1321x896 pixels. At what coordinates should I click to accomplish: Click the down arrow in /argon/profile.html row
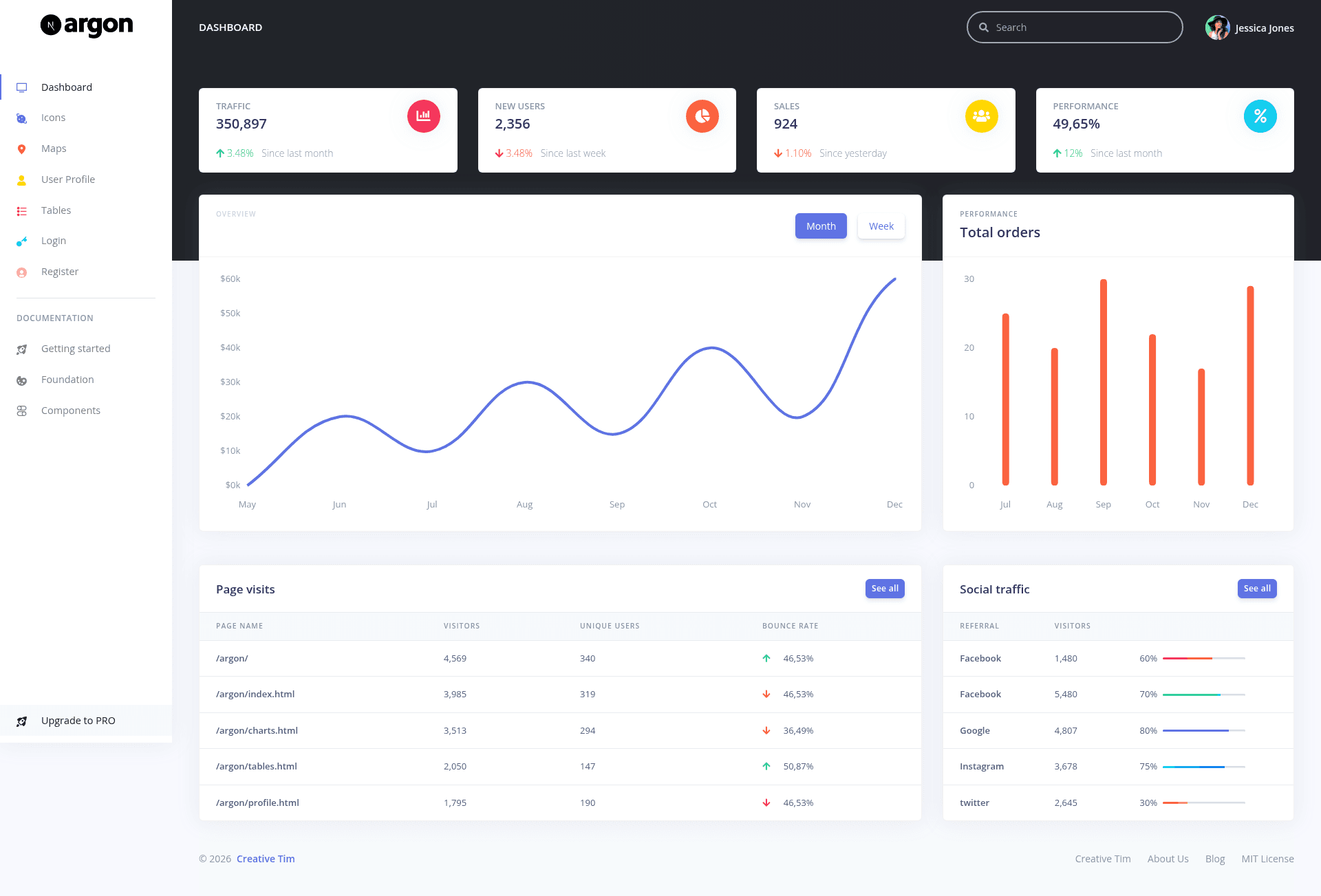pos(766,802)
